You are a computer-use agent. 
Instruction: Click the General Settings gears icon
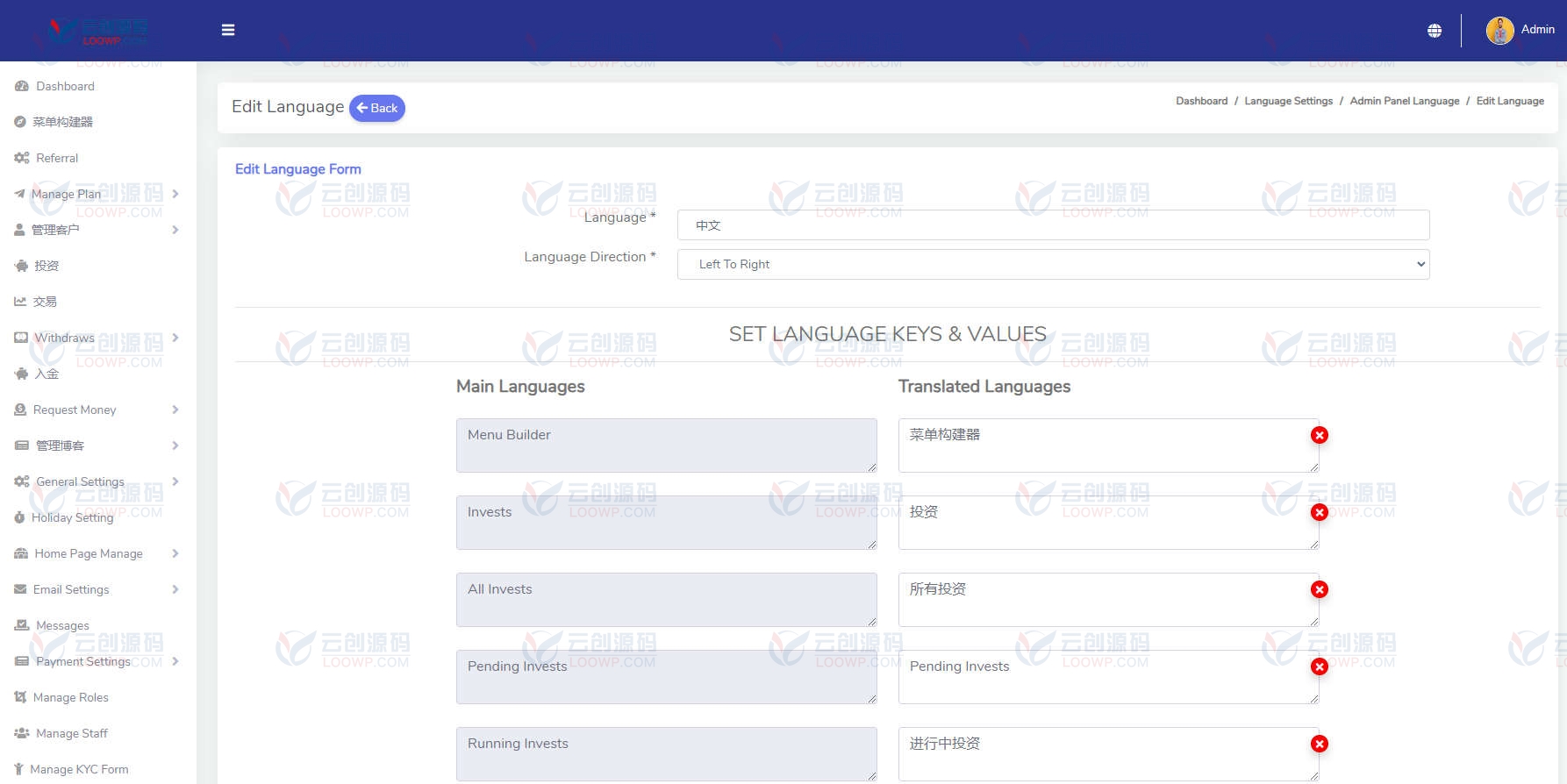coord(22,481)
